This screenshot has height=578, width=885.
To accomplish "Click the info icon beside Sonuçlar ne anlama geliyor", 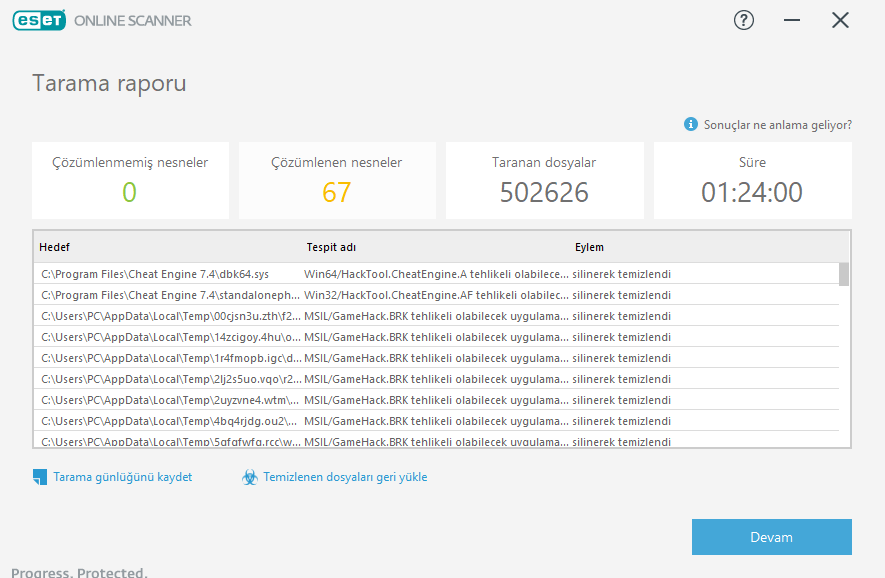I will pyautogui.click(x=690, y=124).
